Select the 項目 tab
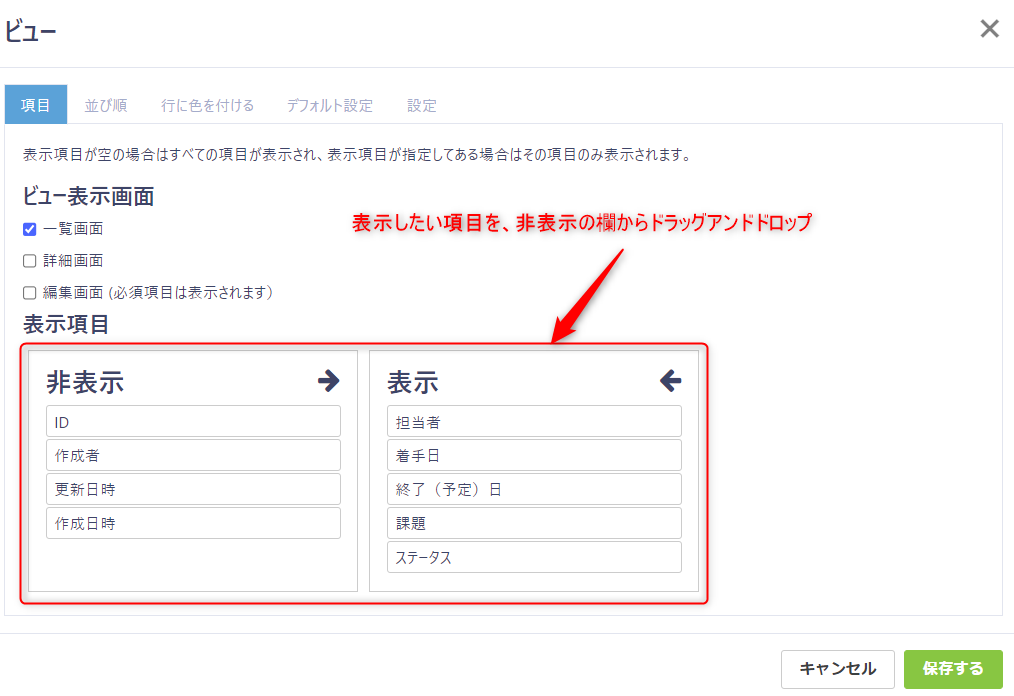 coord(36,105)
